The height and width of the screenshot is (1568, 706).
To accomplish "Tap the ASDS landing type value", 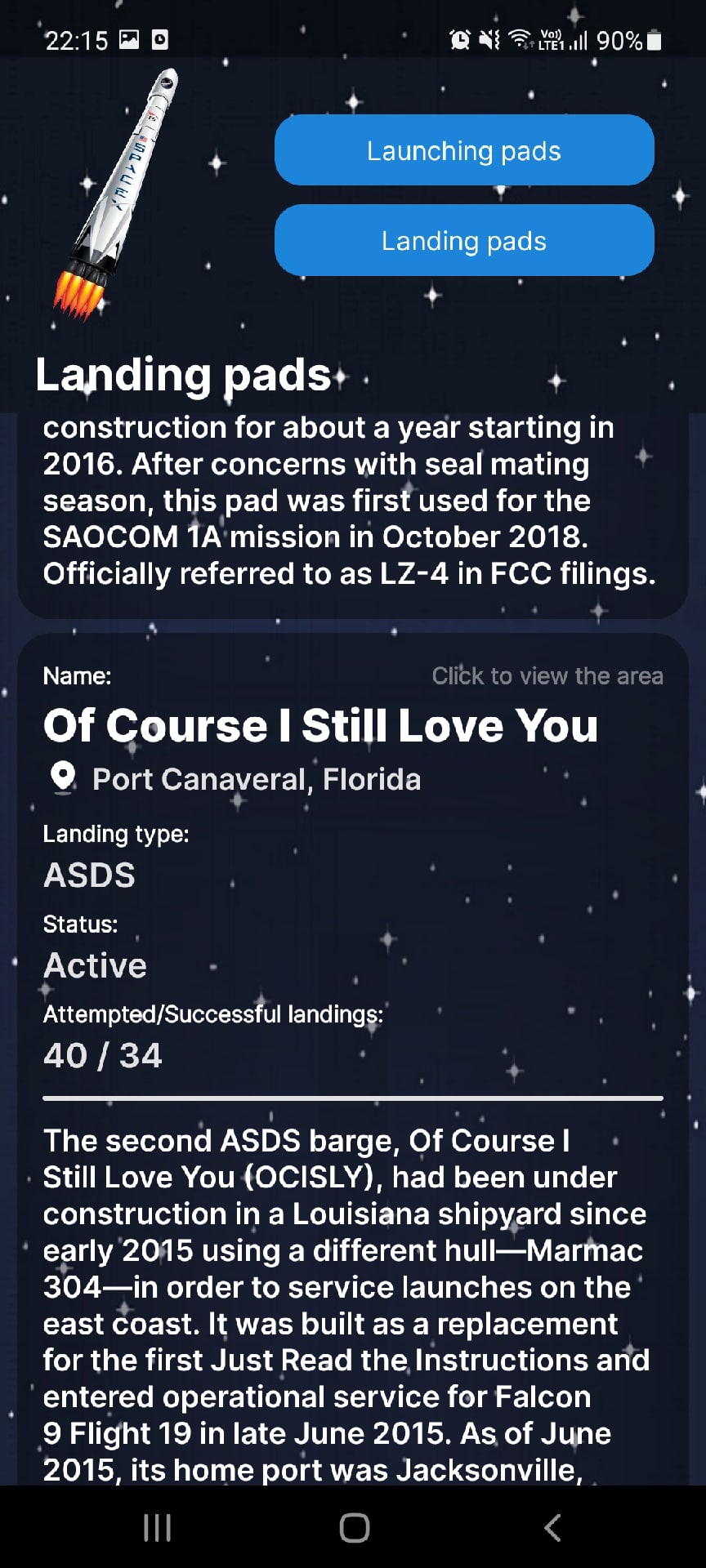I will click(x=90, y=875).
